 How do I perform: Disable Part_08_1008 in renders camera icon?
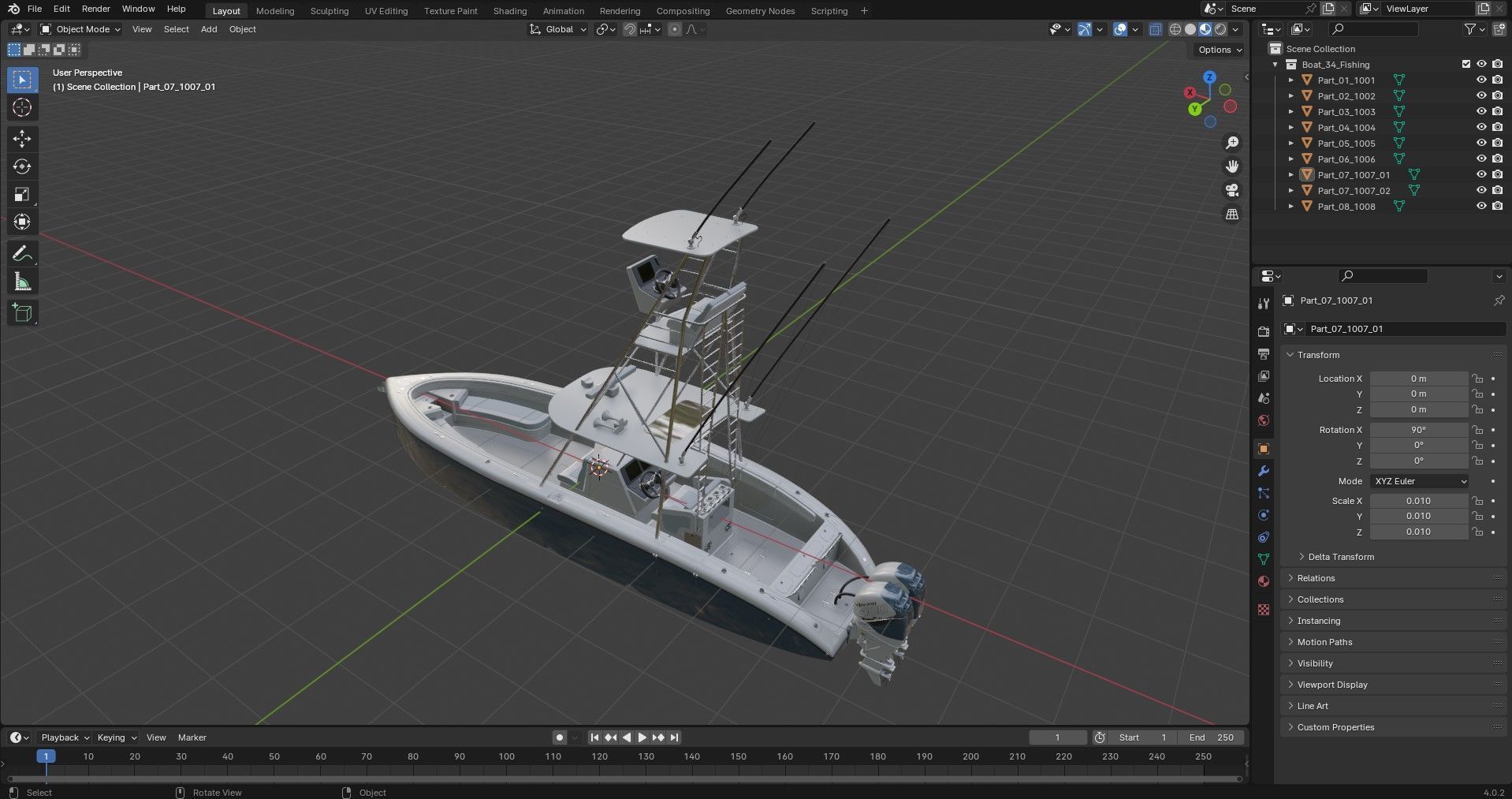1497,206
